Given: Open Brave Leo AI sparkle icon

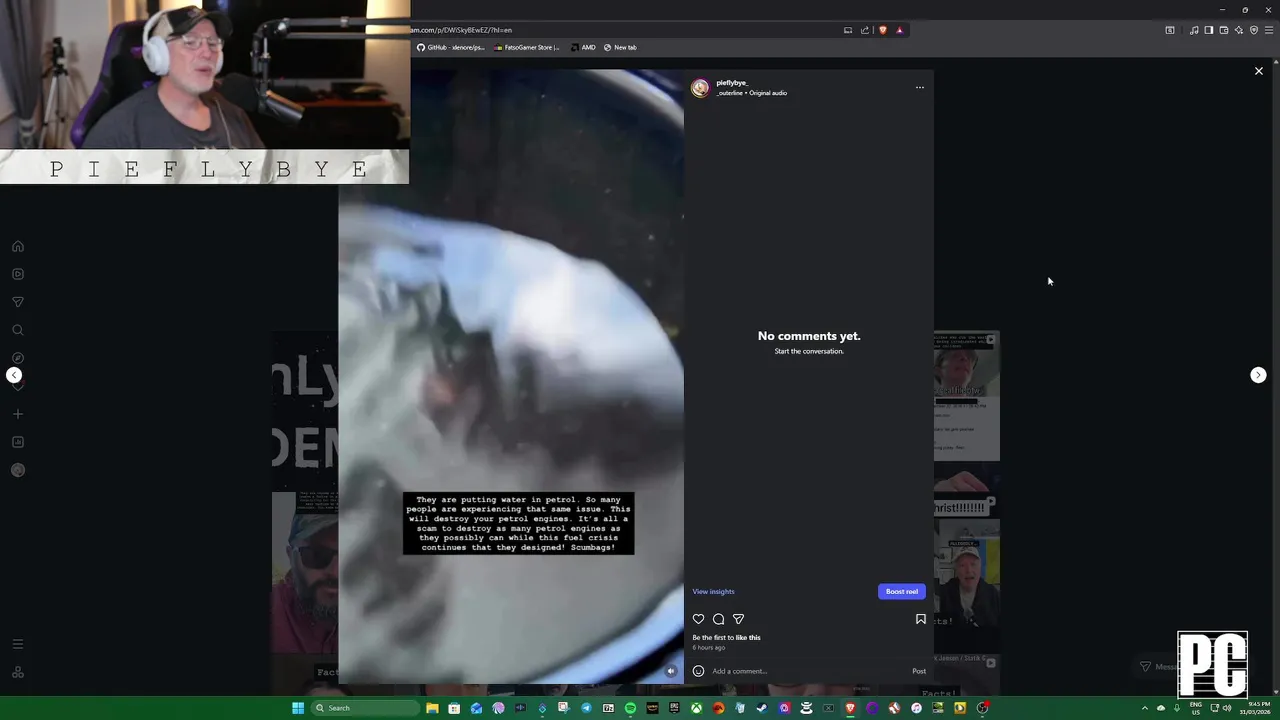Looking at the screenshot, I should coord(1239,30).
